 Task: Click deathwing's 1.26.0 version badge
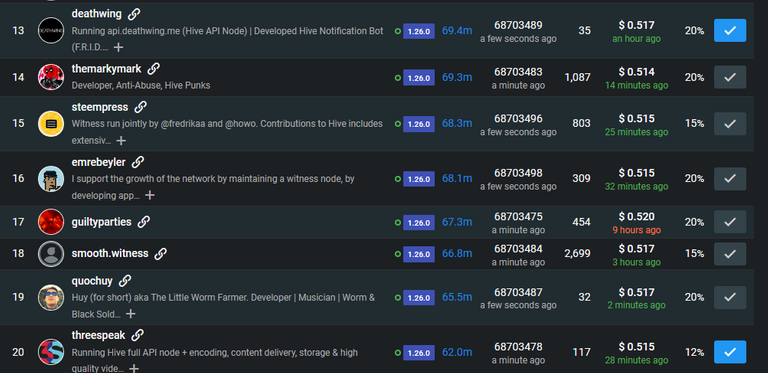419,31
